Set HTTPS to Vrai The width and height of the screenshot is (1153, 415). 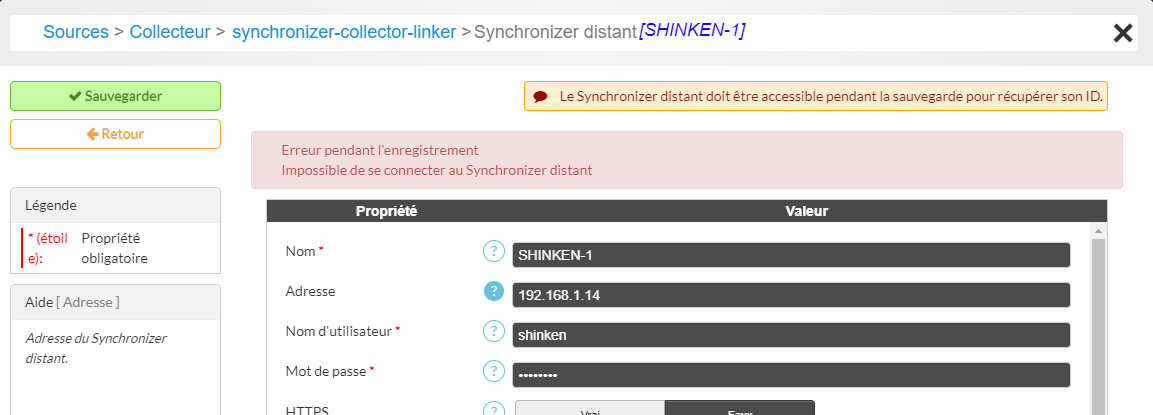click(x=590, y=409)
